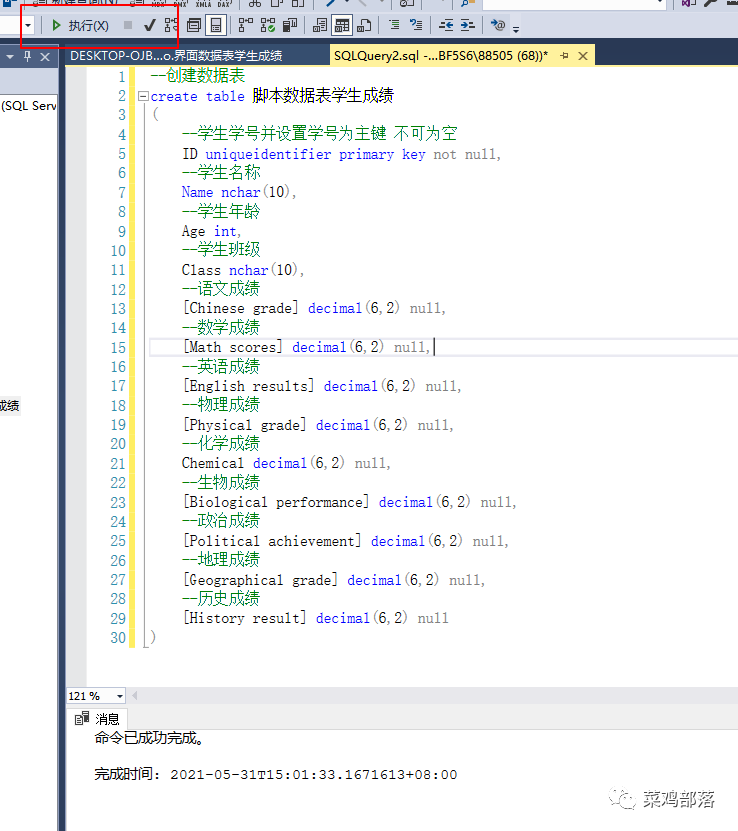Screen dimensions: 738x831
Task: Click the table name 脚本数据表学生成绩
Action: tap(323, 95)
